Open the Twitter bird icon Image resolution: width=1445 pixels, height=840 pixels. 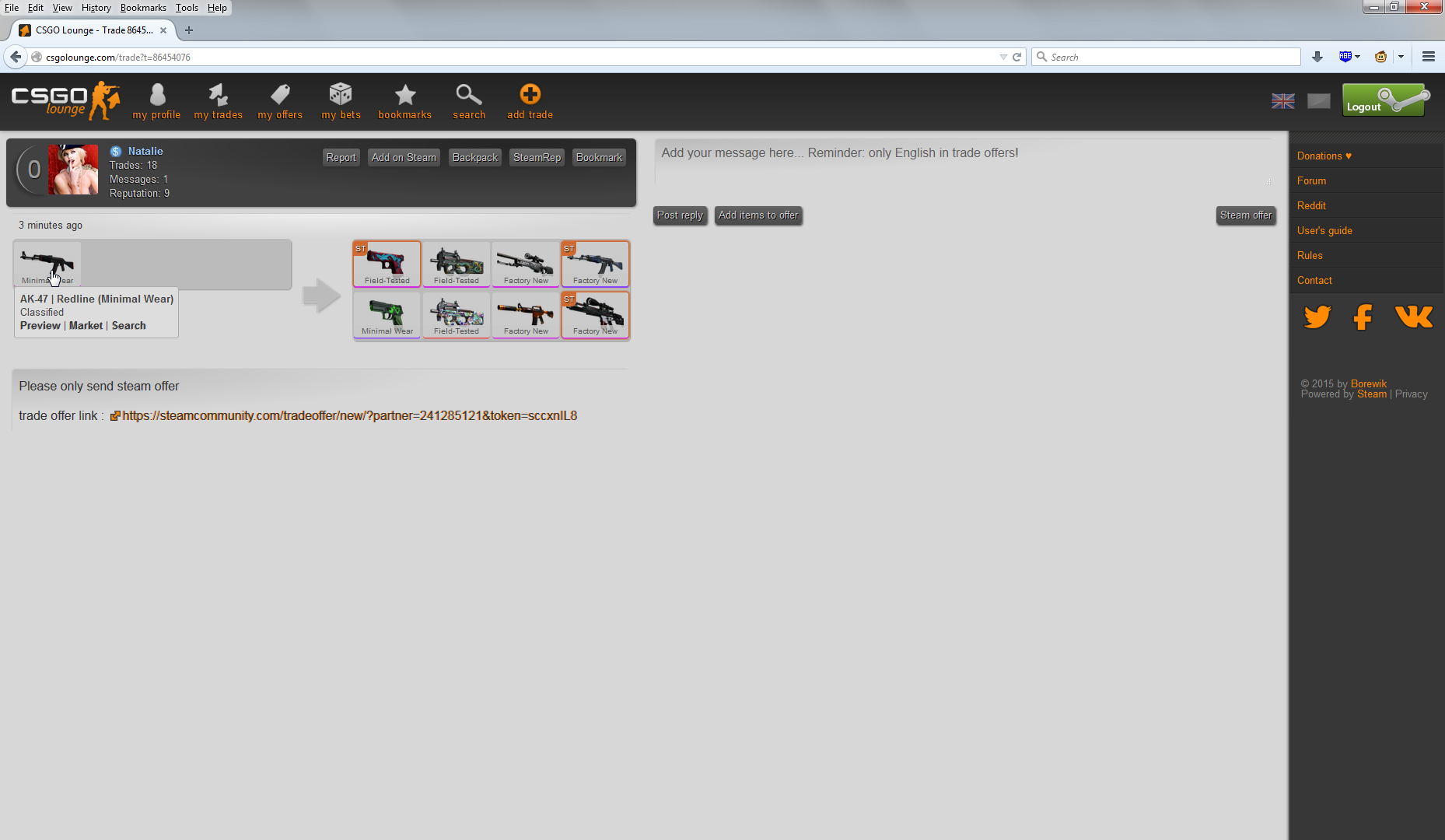point(1317,317)
